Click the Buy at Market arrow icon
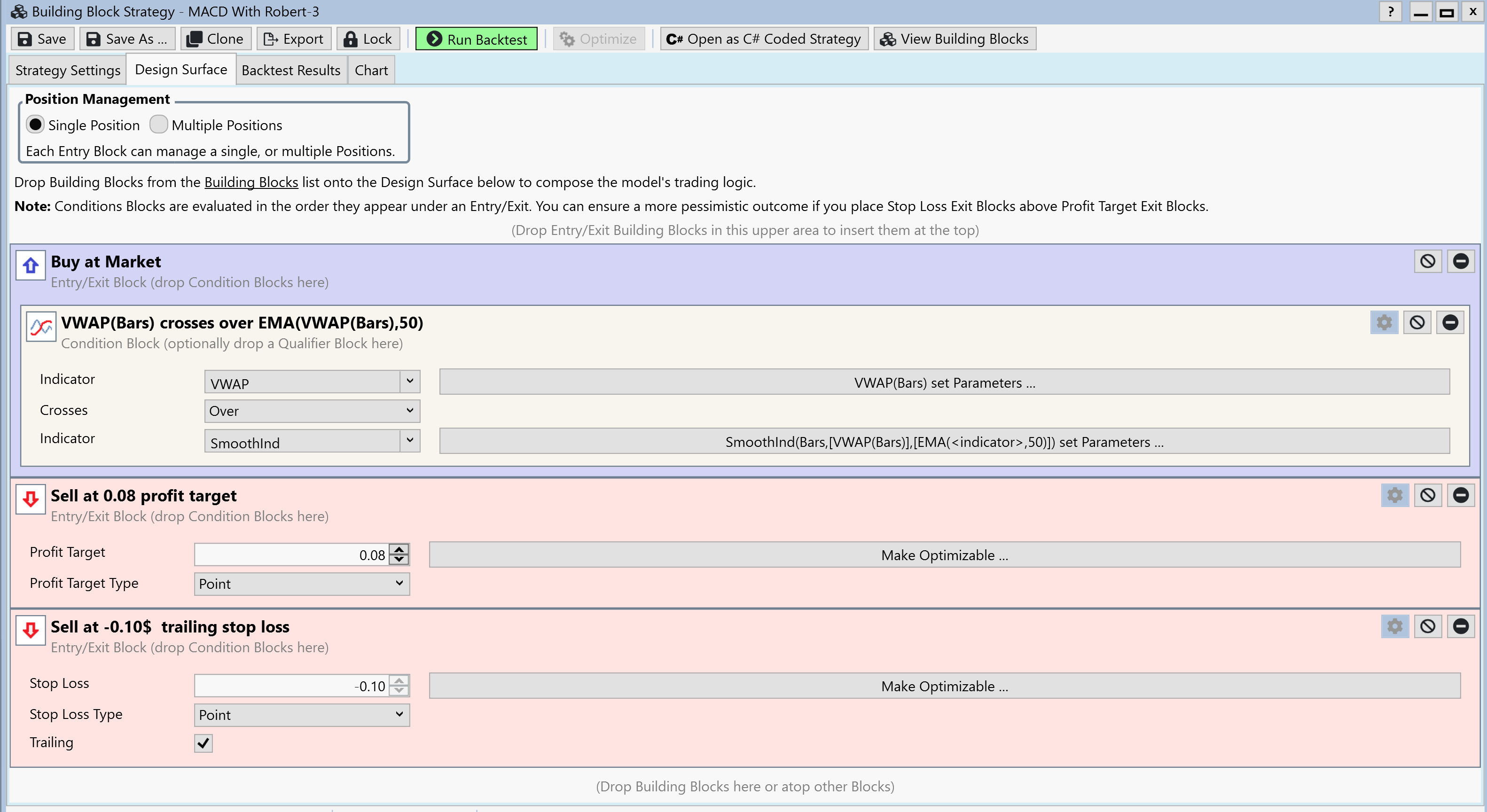The image size is (1487, 812). coord(31,265)
